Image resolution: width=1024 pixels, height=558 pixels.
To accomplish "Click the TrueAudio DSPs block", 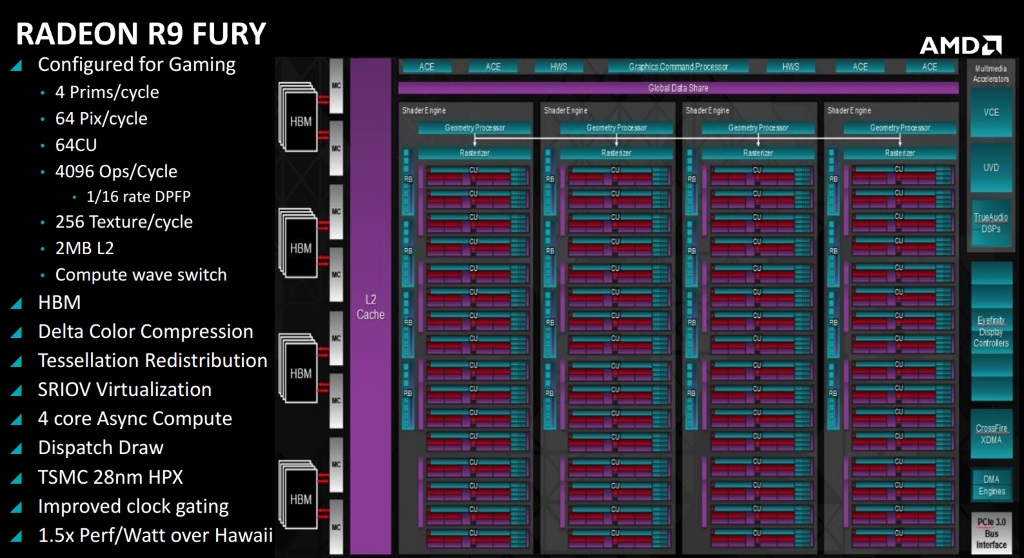I will pos(991,223).
